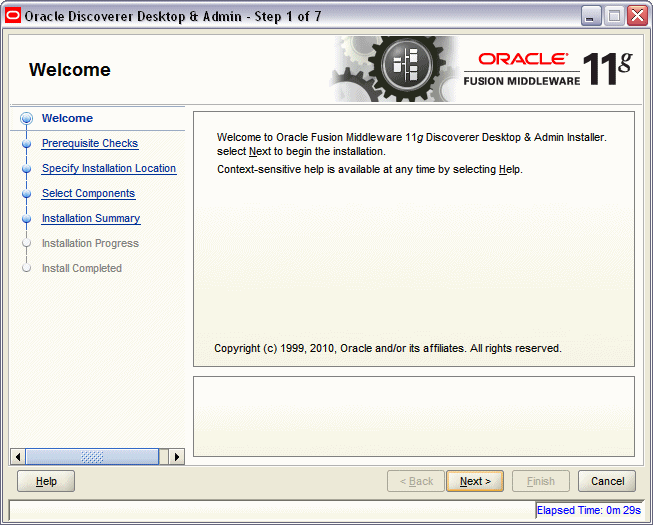Click the 'Context-sensitive help is available' sentence

tap(370, 169)
